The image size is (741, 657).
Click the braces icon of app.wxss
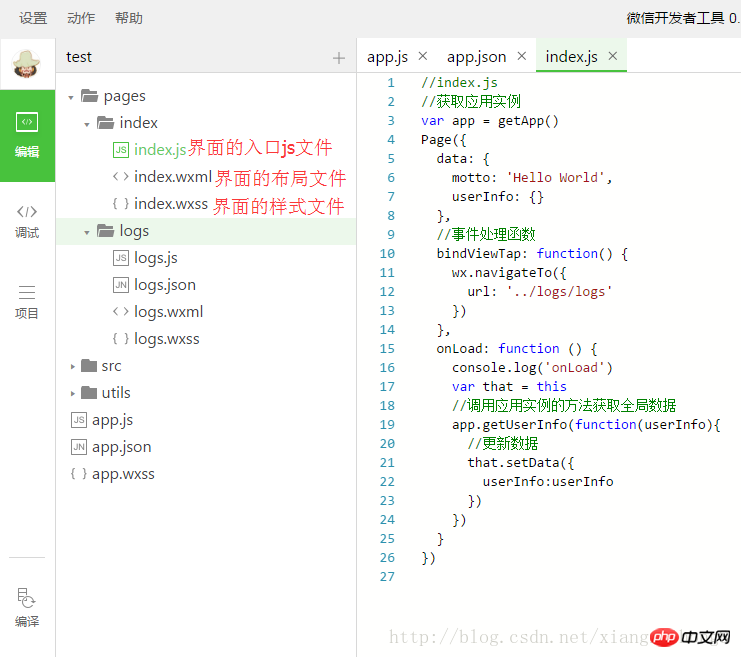coord(79,474)
